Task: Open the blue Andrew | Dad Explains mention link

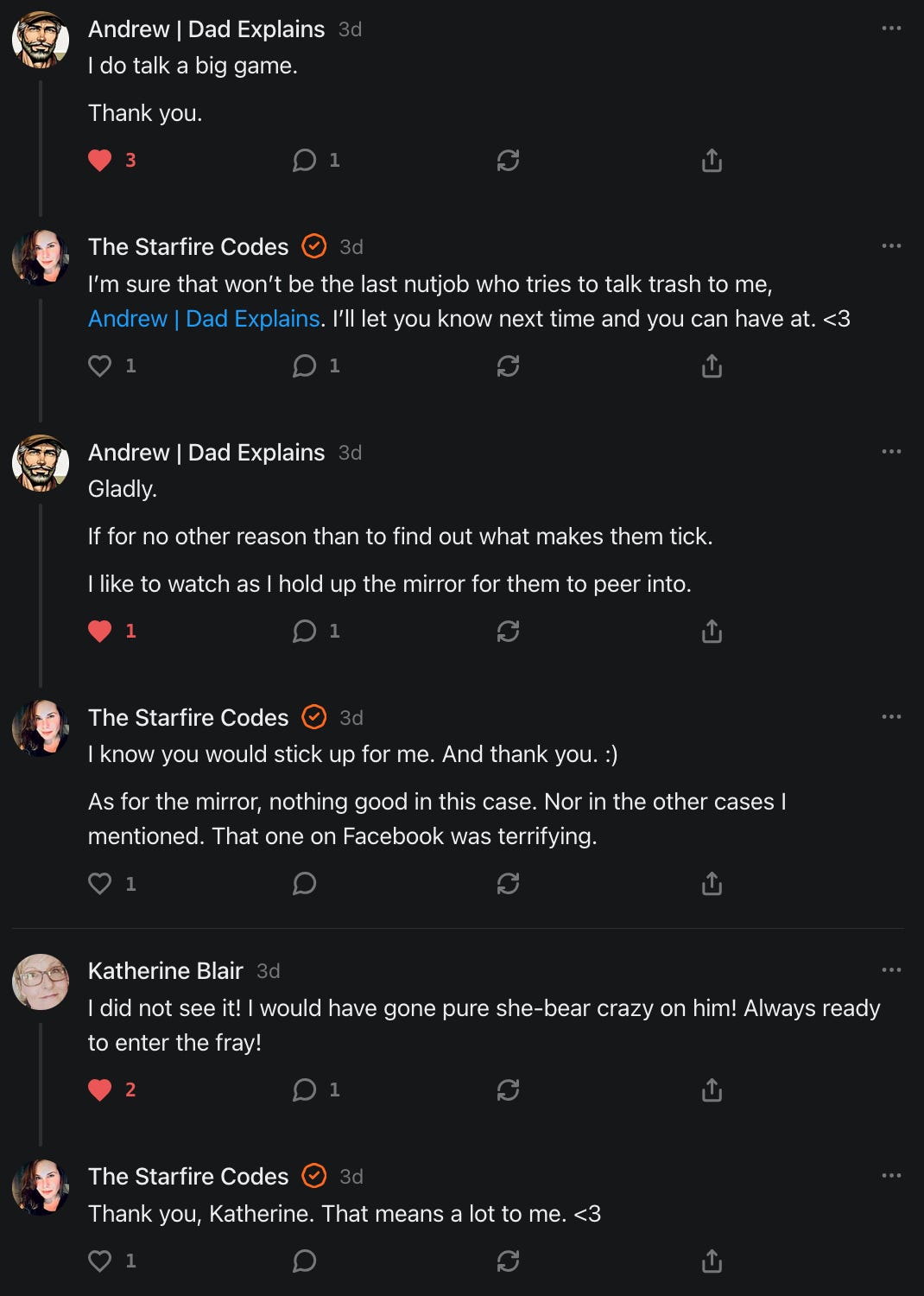Action: tap(204, 319)
